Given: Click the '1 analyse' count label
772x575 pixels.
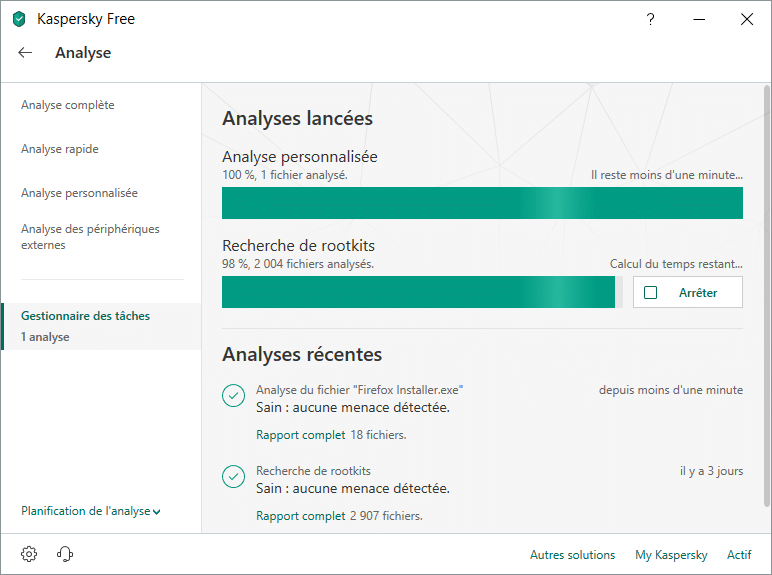Looking at the screenshot, I should [45, 337].
